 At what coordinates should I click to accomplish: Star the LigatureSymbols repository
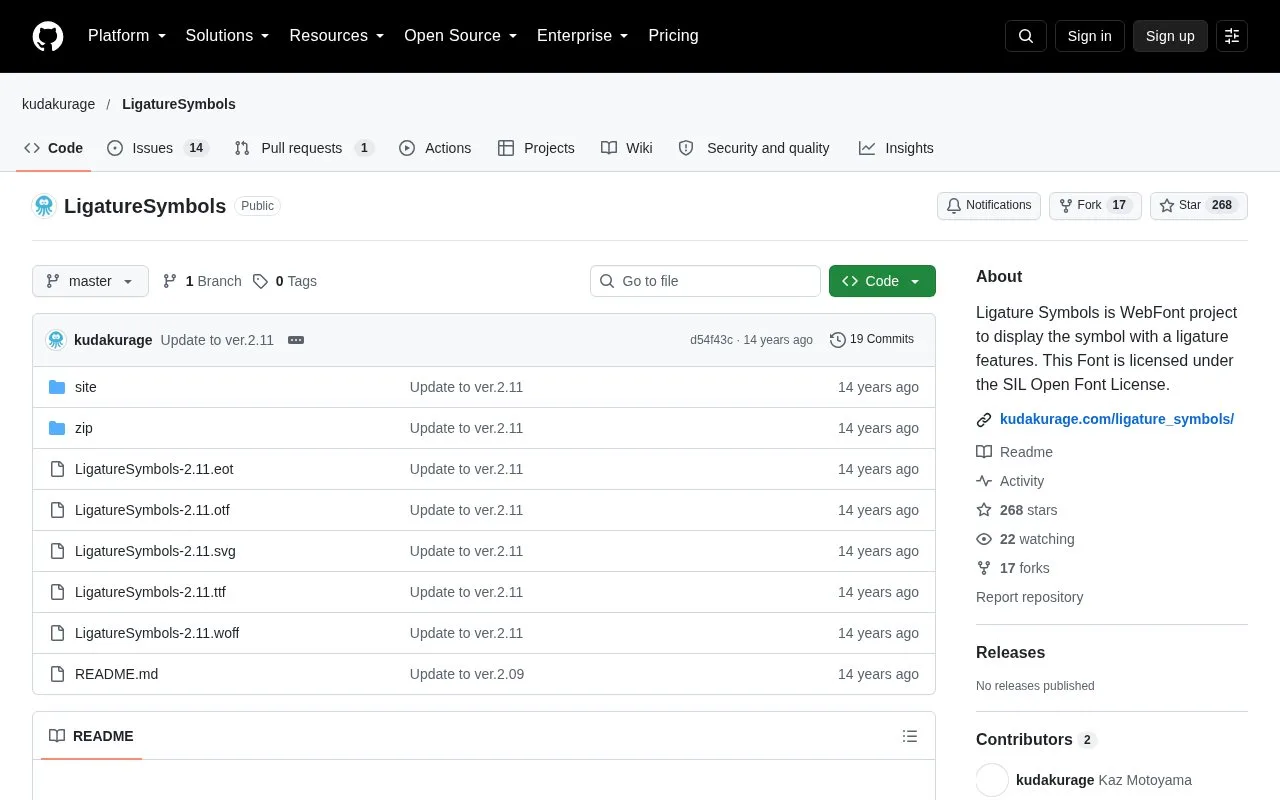[1199, 206]
